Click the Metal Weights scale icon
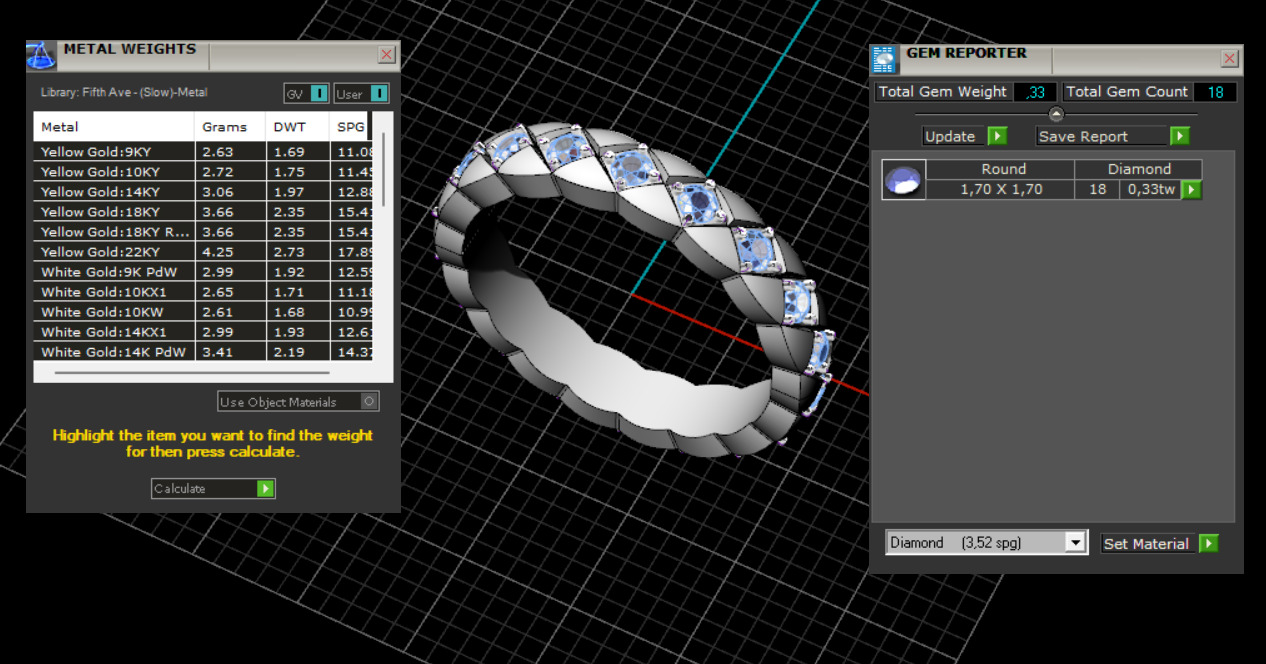 (x=41, y=55)
